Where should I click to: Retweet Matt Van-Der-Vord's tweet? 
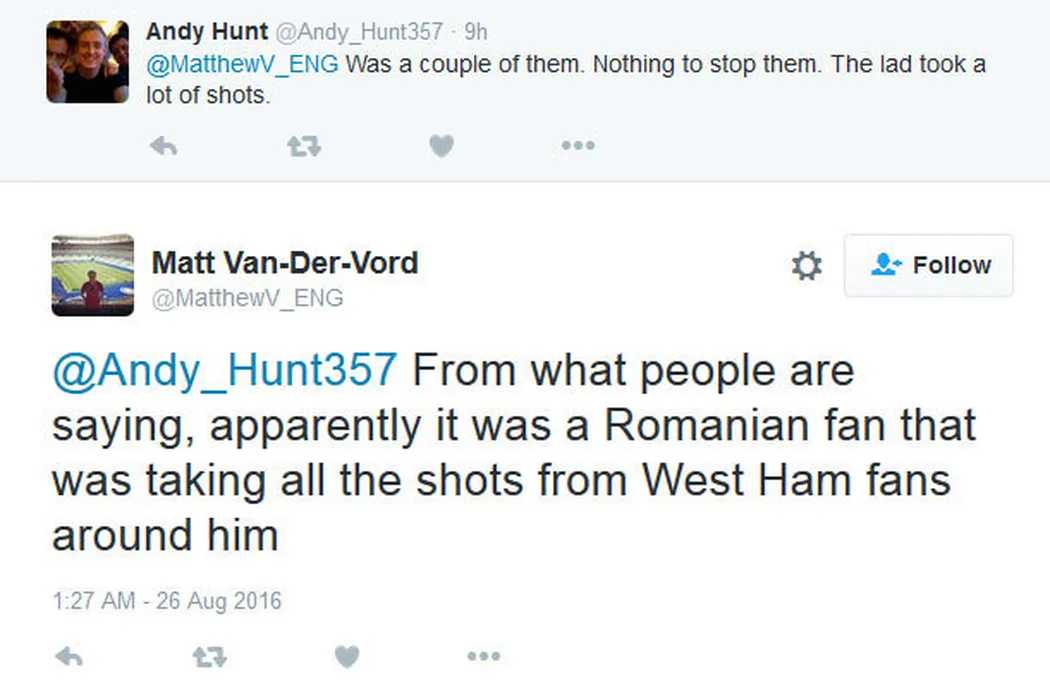[x=208, y=656]
